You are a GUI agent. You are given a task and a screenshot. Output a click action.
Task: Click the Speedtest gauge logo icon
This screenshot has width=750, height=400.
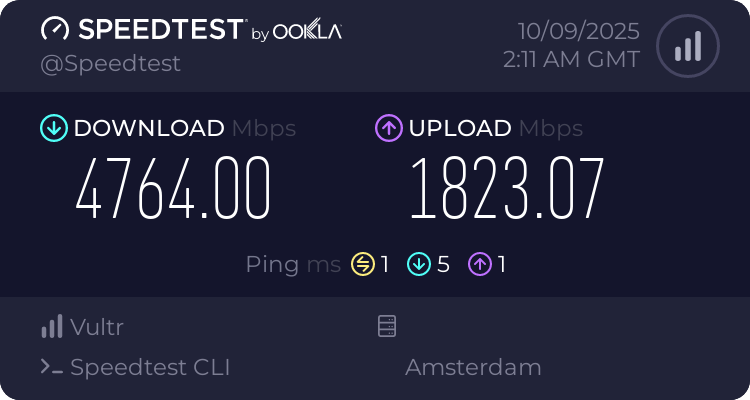tap(55, 30)
